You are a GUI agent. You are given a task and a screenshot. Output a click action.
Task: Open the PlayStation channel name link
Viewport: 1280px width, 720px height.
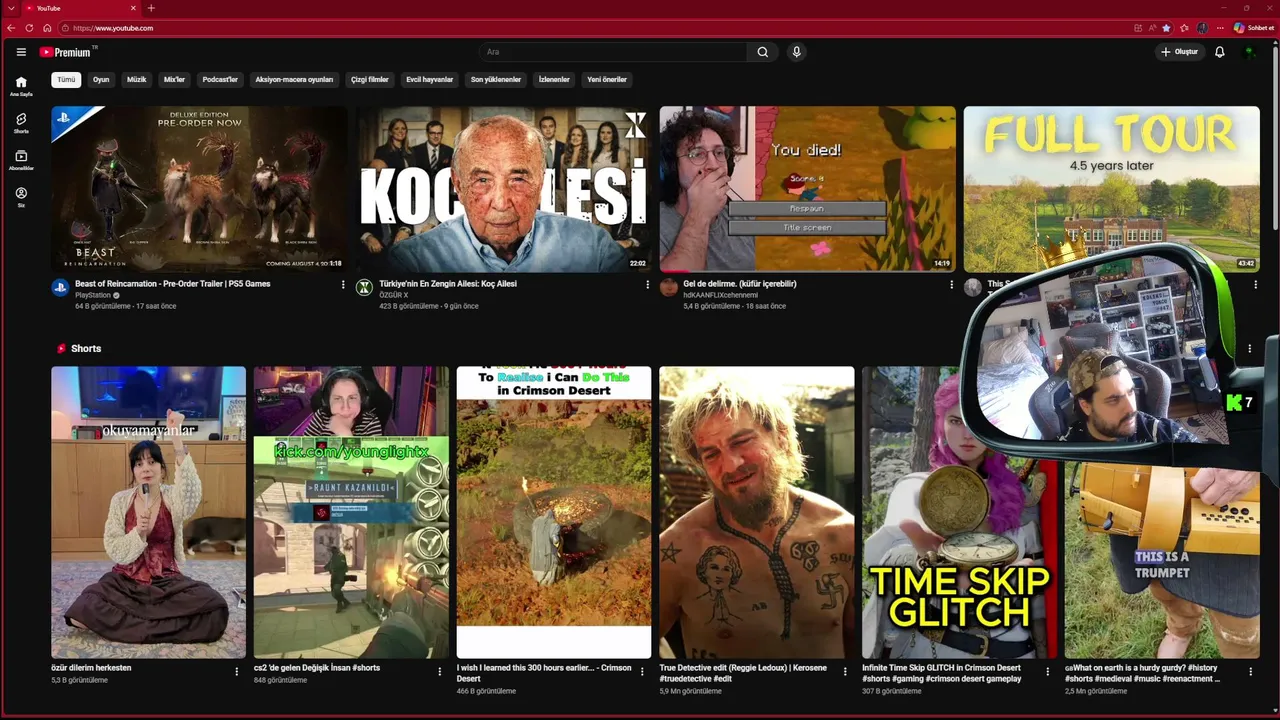pyautogui.click(x=93, y=296)
